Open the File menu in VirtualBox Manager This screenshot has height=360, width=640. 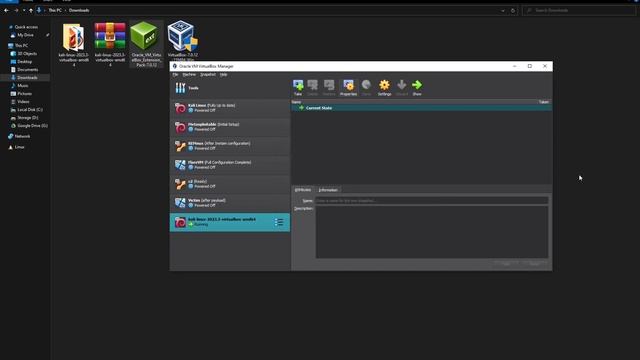click(x=175, y=75)
